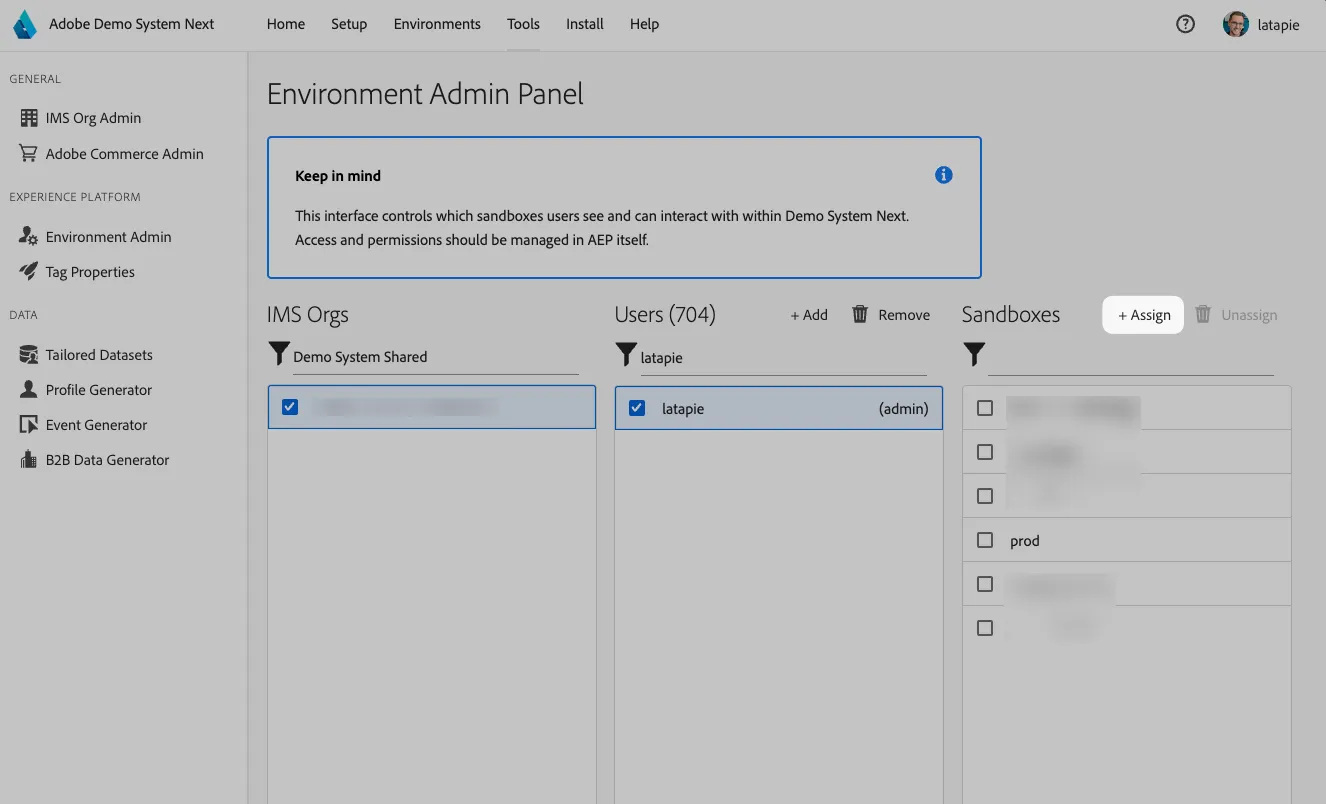Image resolution: width=1326 pixels, height=804 pixels.
Task: Click the B2B Data Generator icon
Action: pyautogui.click(x=29, y=460)
